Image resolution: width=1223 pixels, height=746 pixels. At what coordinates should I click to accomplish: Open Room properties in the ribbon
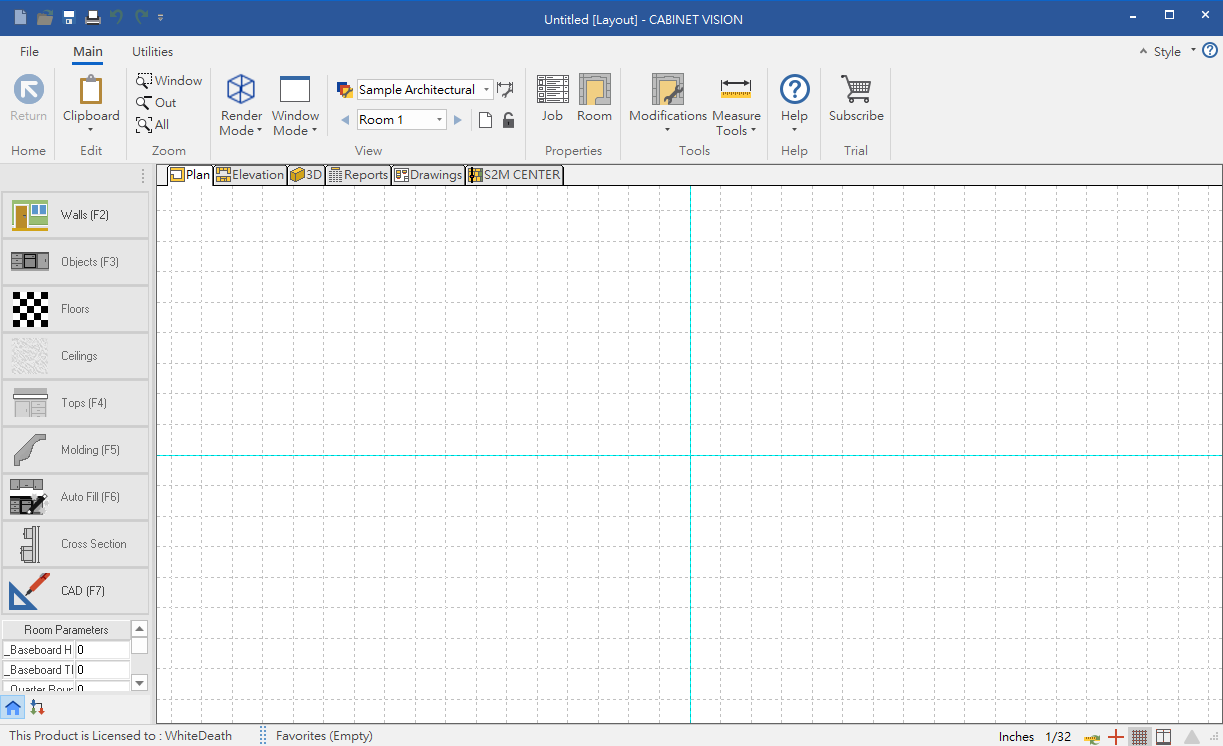click(594, 99)
